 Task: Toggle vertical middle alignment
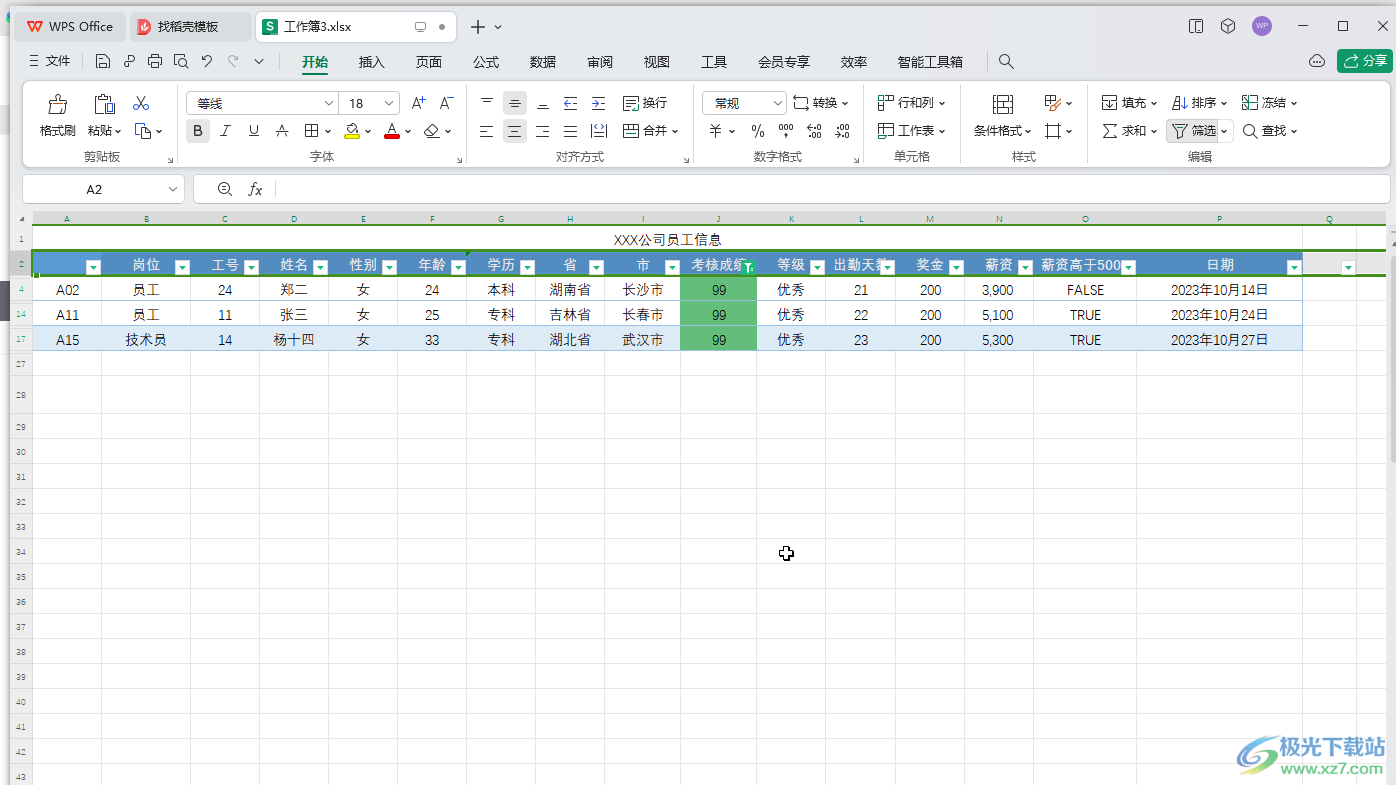515,103
